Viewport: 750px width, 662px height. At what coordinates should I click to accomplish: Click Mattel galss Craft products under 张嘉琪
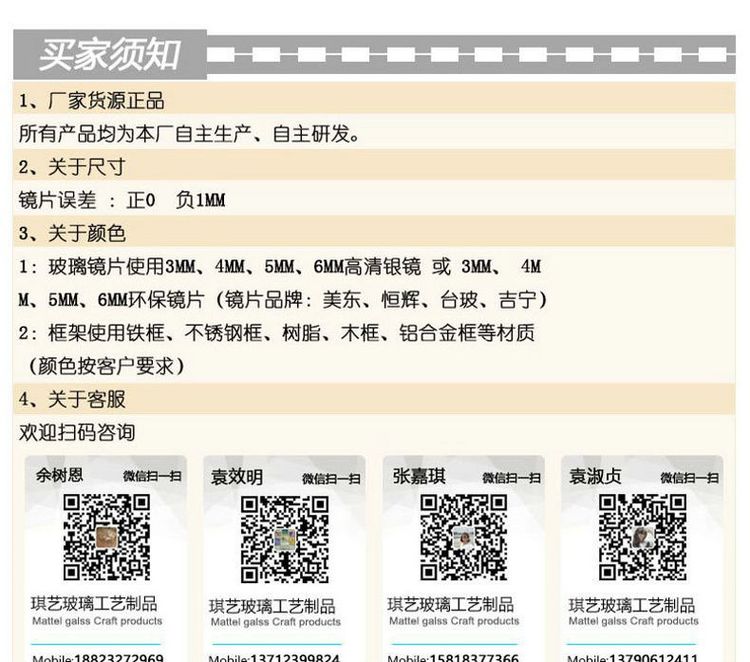(x=454, y=621)
